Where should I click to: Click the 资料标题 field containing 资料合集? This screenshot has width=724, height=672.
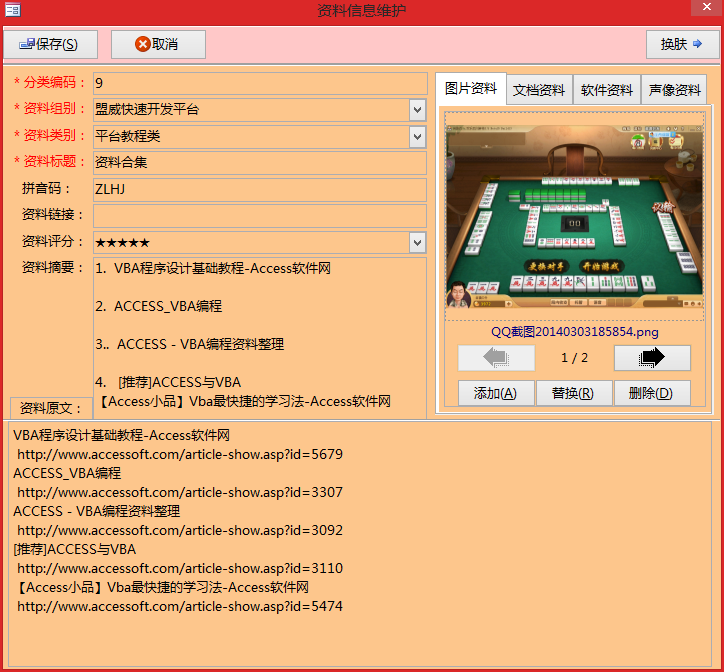260,163
